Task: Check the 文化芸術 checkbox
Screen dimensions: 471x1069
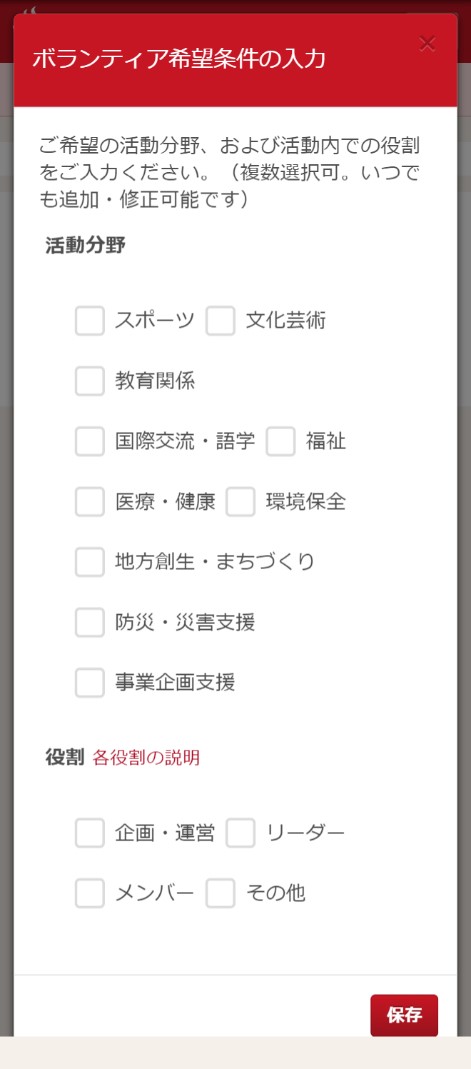Action: tap(220, 320)
